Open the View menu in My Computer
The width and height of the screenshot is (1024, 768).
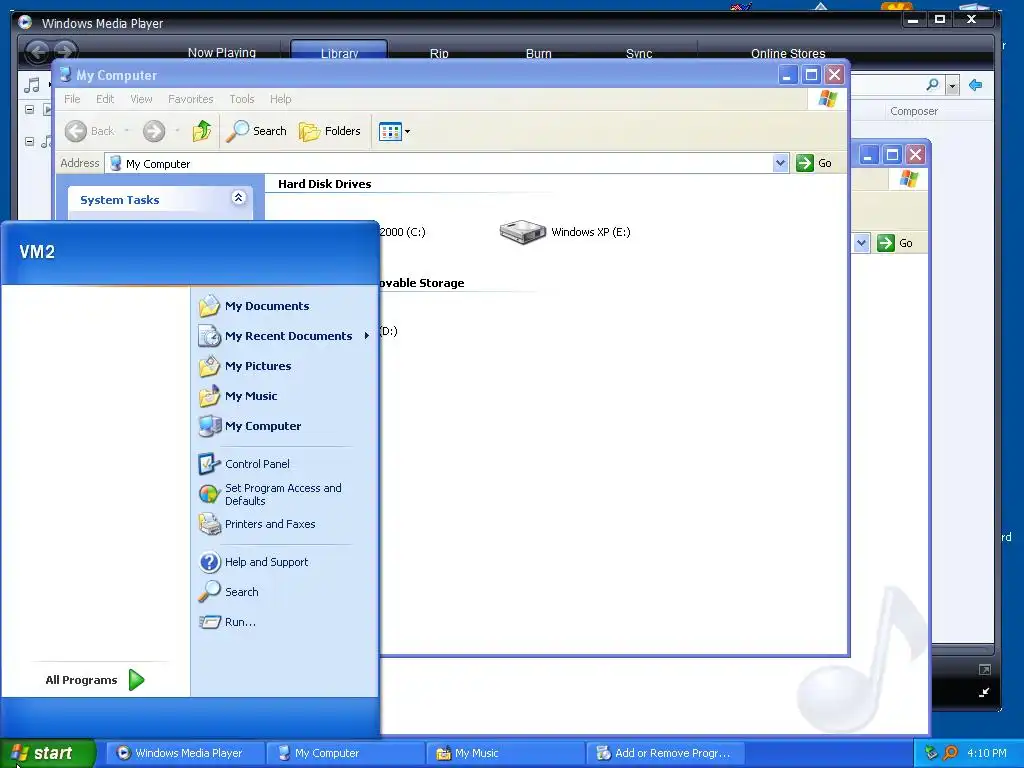141,99
